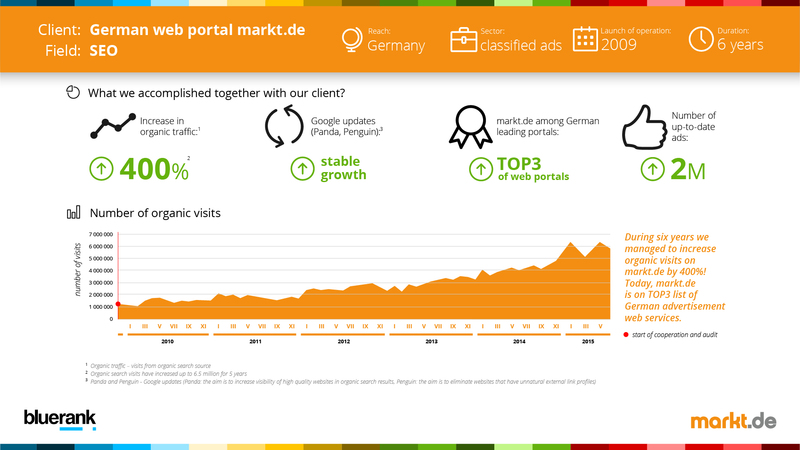Click the bluerank logo

(60, 419)
